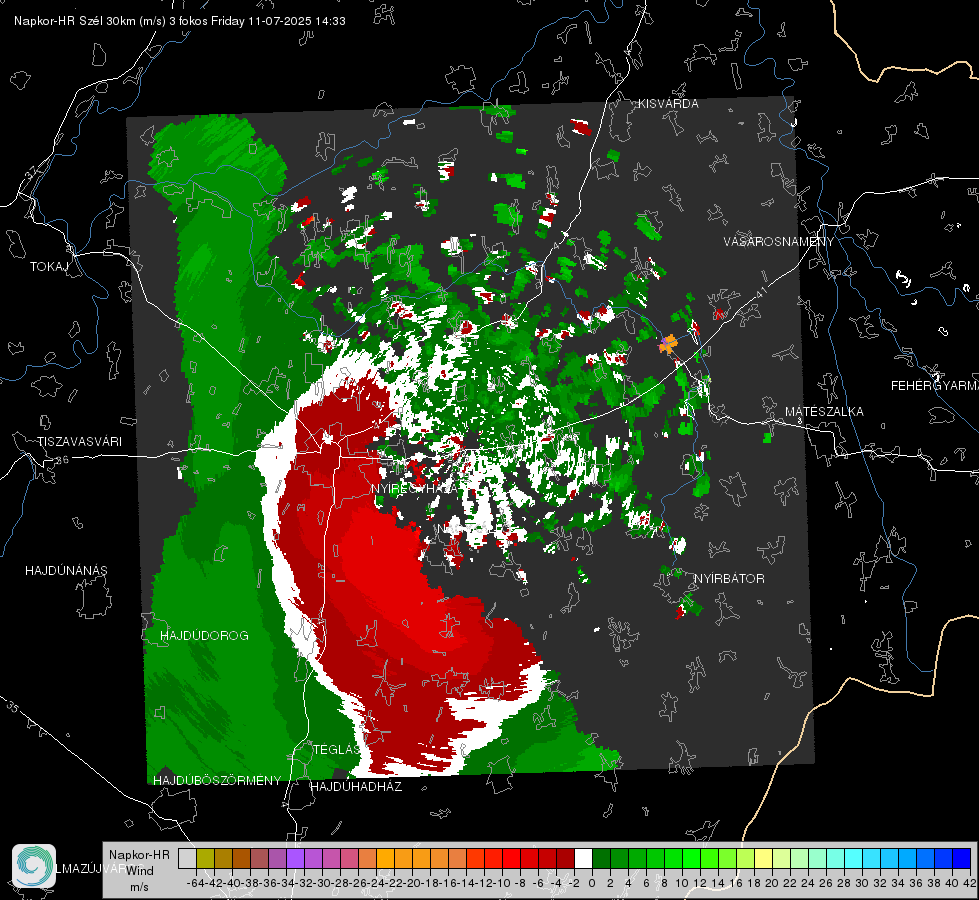Viewport: 979px width, 900px height.
Task: Click the NYÍREGYHÁZA city label
Action: click(x=415, y=488)
